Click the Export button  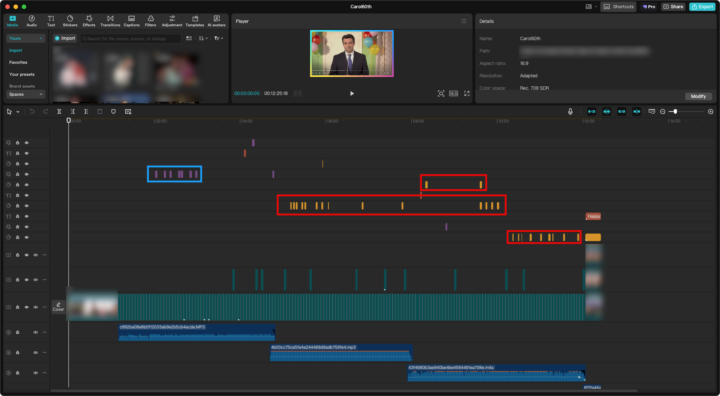[702, 7]
